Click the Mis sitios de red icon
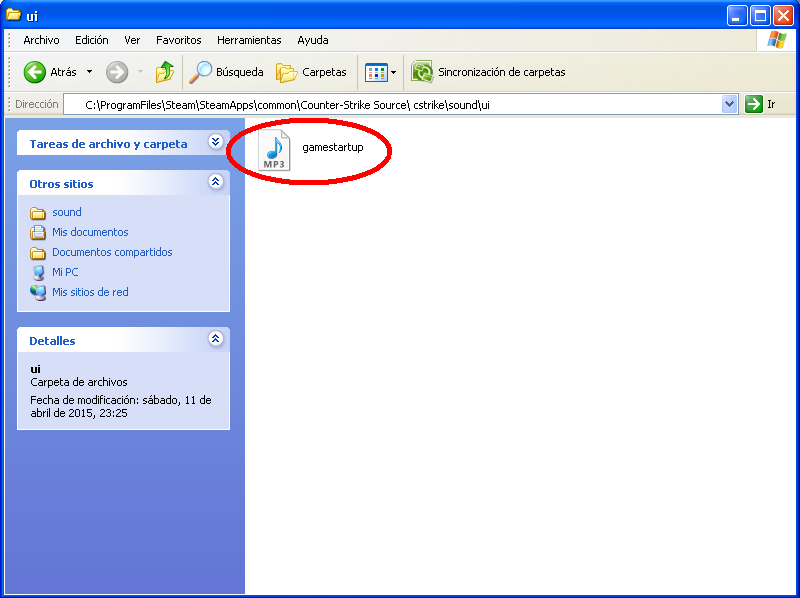This screenshot has height=598, width=800. coord(38,292)
